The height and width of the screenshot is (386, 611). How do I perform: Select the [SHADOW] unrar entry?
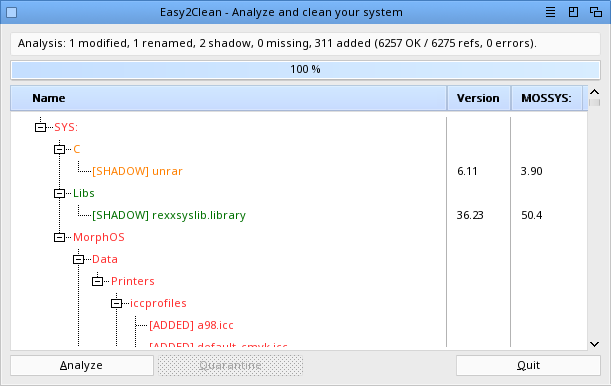point(137,171)
